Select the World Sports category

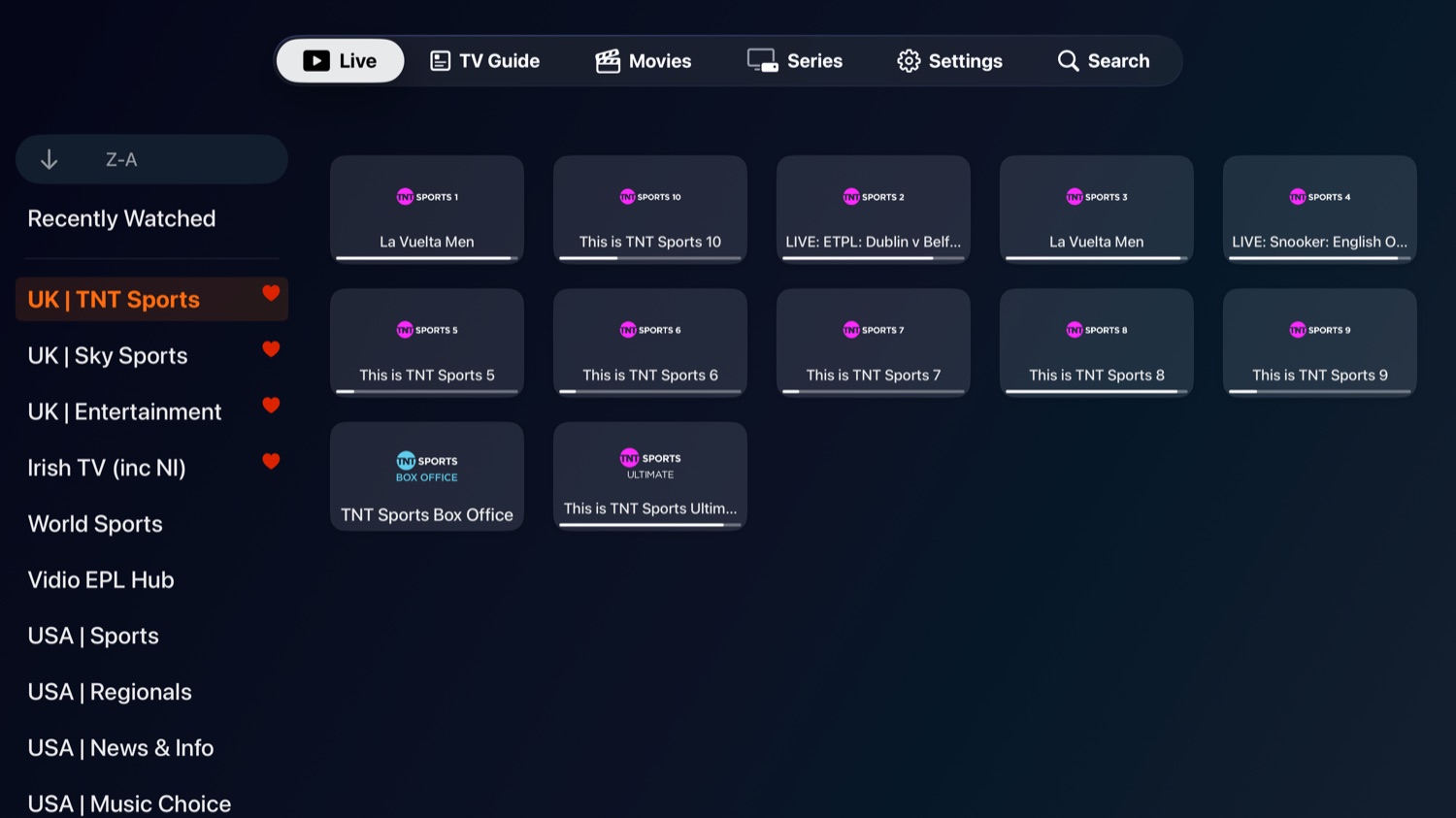pyautogui.click(x=95, y=524)
